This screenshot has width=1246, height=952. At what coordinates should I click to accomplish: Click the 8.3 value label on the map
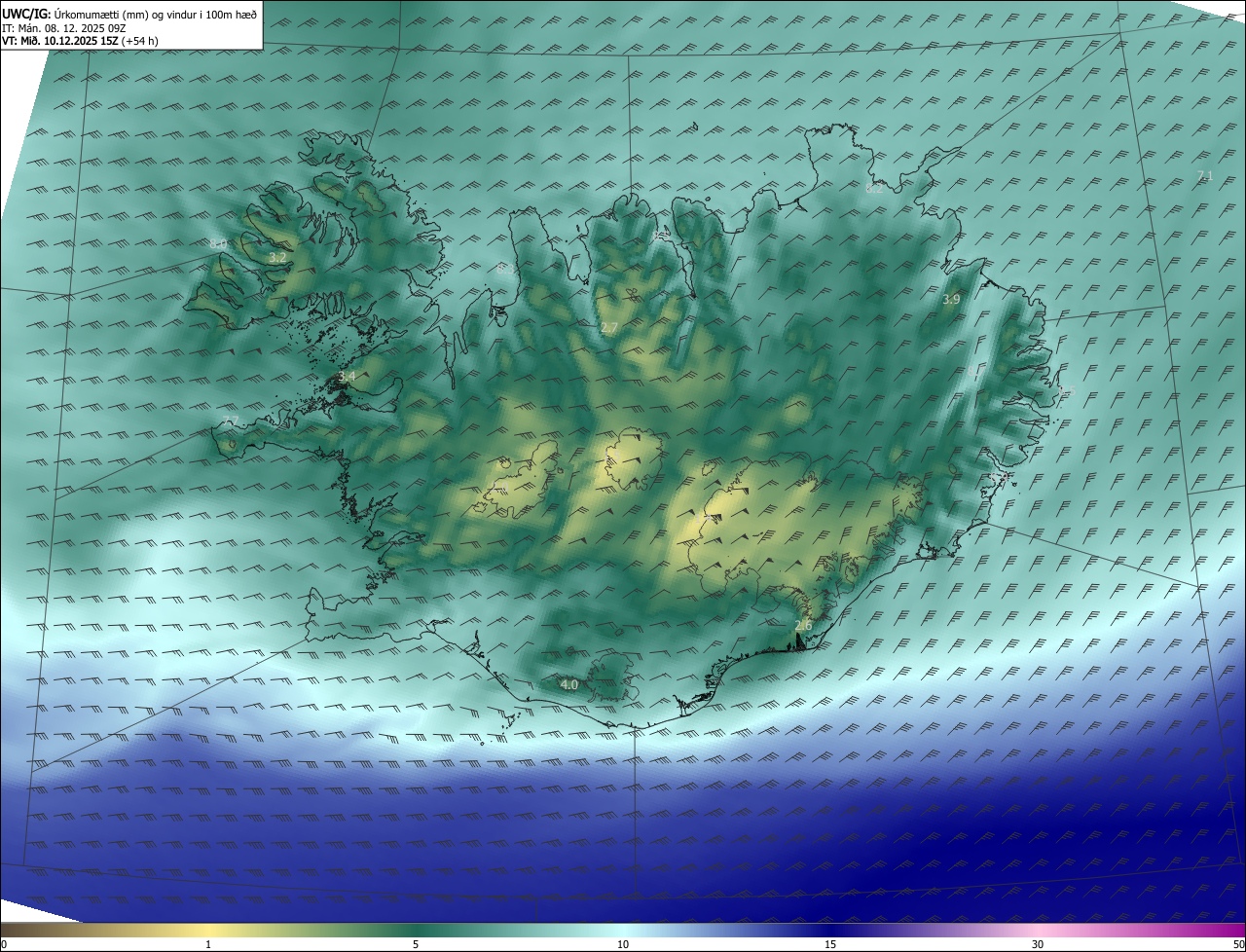coord(504,268)
